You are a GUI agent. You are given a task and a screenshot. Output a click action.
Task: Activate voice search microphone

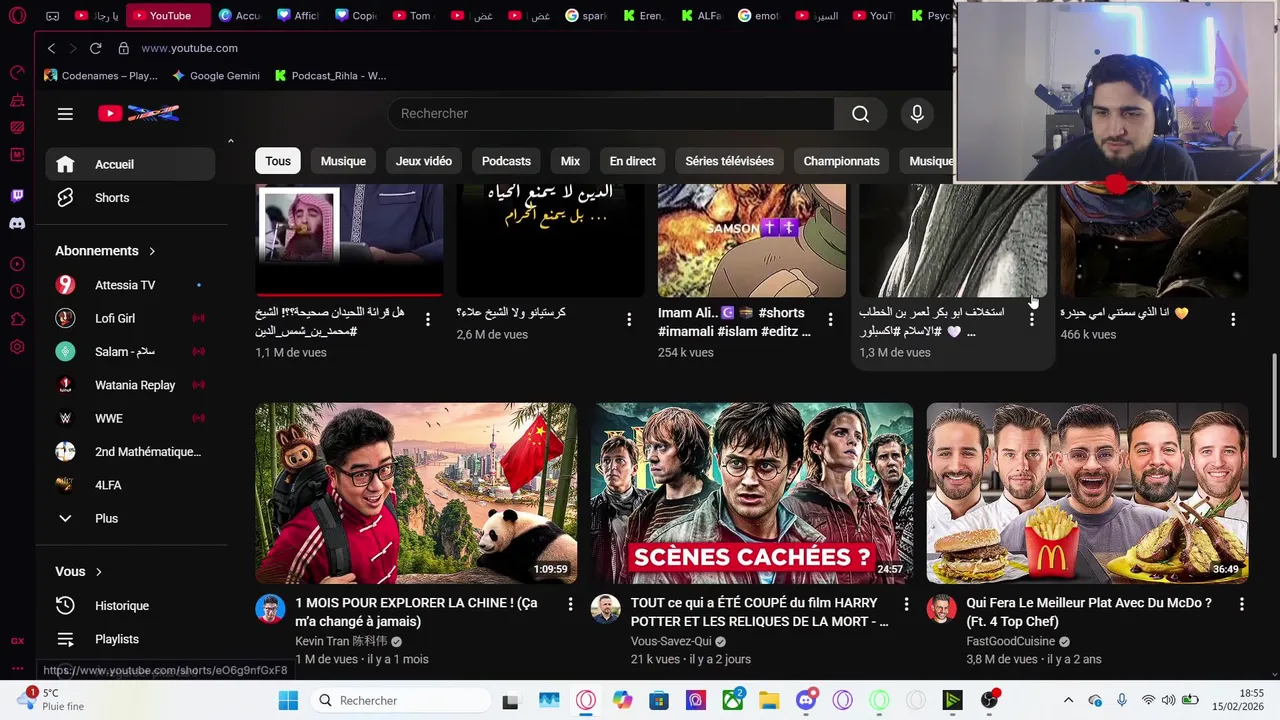click(x=917, y=114)
